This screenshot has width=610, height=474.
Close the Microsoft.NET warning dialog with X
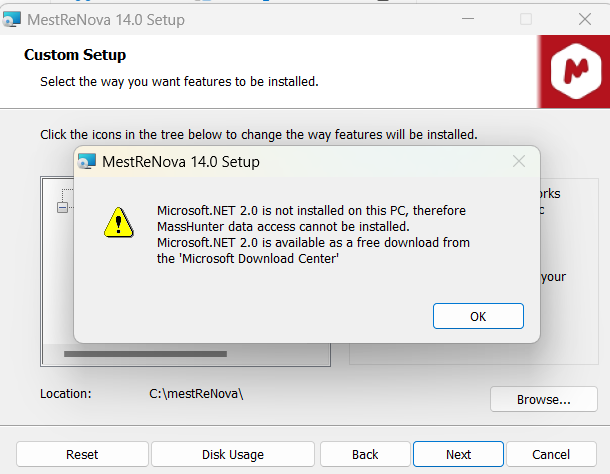click(519, 161)
